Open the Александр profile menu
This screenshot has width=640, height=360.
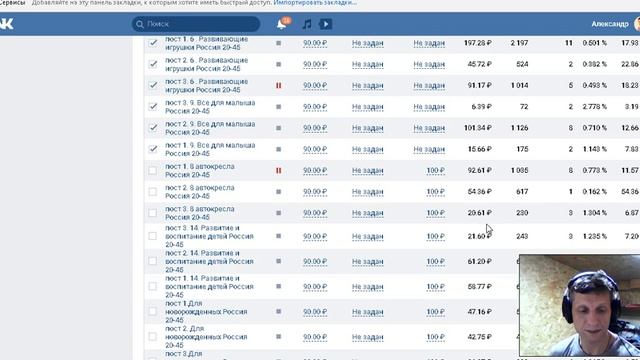tap(615, 24)
